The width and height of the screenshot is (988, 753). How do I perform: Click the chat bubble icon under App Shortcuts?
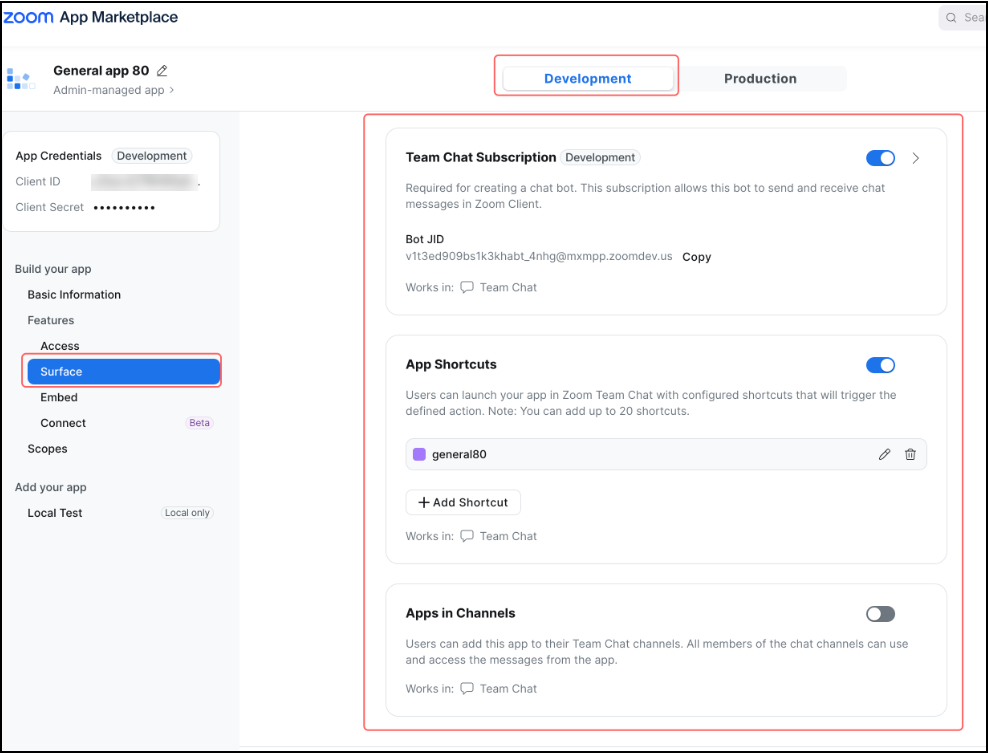(466, 536)
